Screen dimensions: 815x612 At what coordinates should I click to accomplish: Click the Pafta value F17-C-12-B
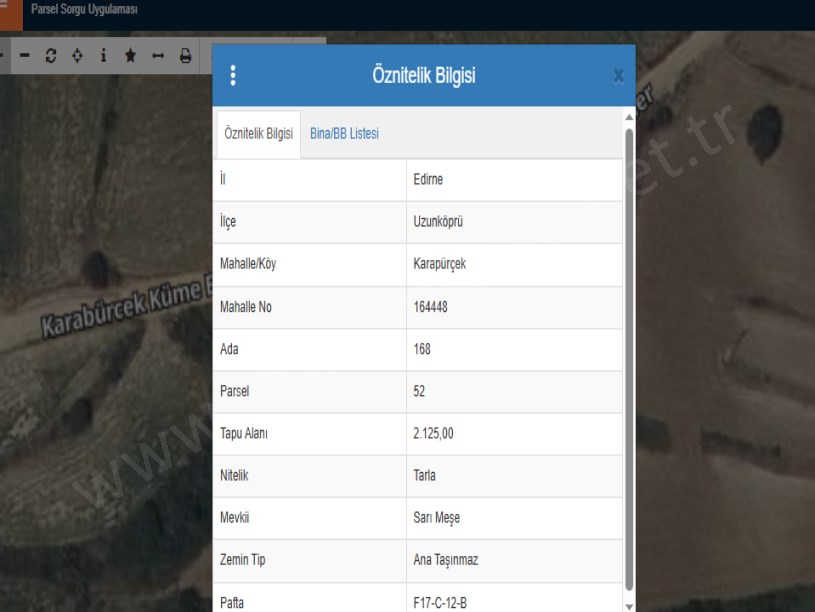(514, 603)
